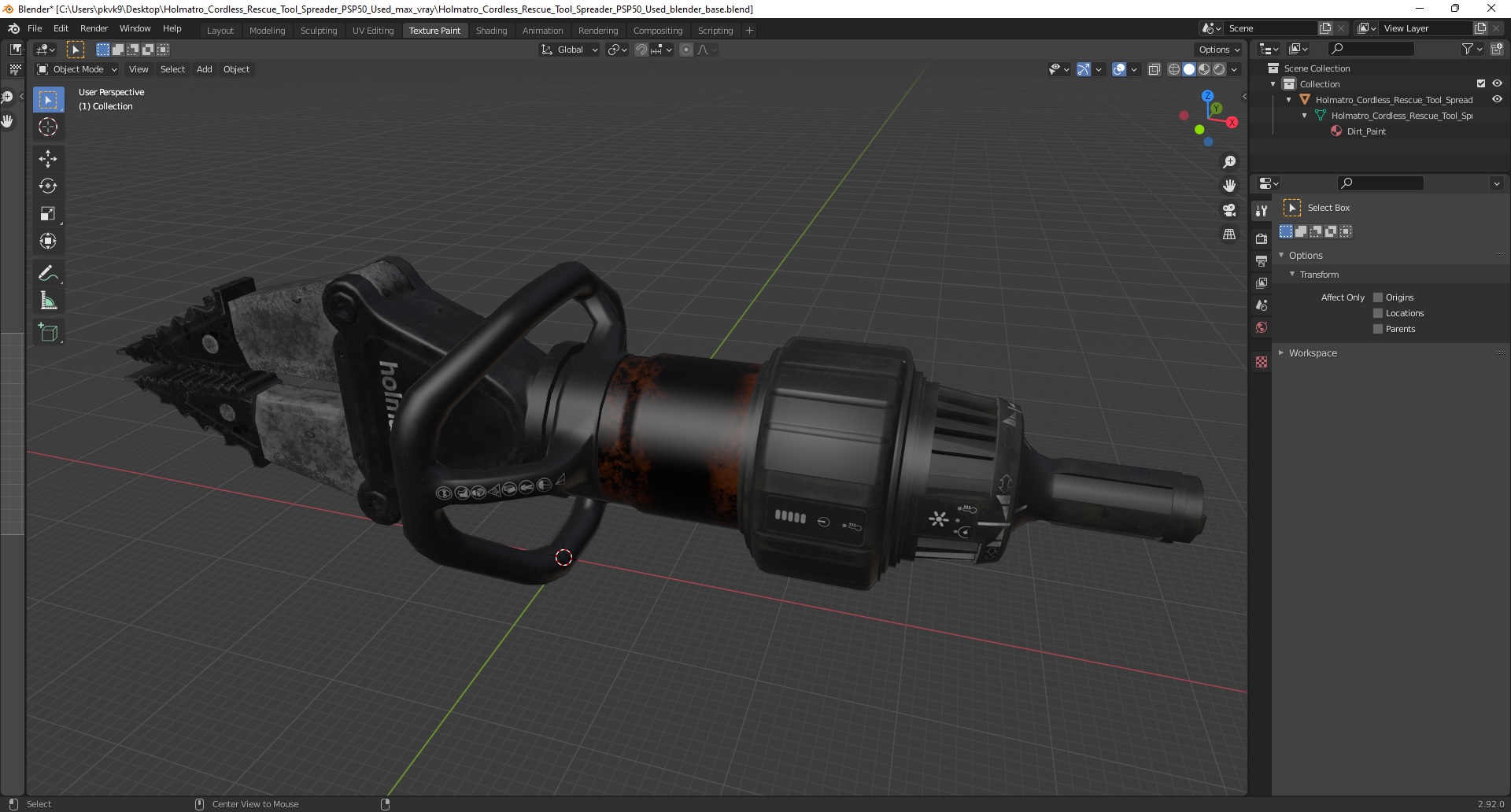Image resolution: width=1511 pixels, height=812 pixels.
Task: Switch to Rendered viewport shading
Action: tap(1219, 69)
